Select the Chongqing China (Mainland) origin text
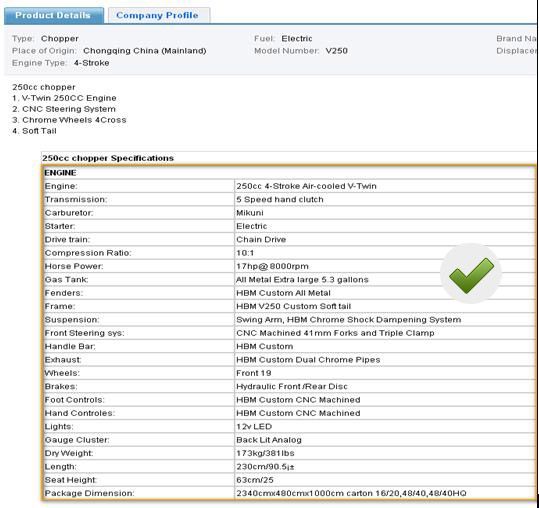Screen dimensions: 539x508 coord(145,51)
